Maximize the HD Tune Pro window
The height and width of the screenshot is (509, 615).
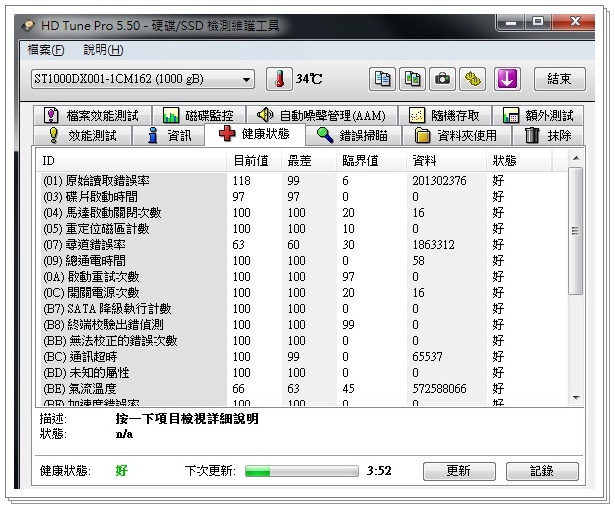click(x=538, y=22)
